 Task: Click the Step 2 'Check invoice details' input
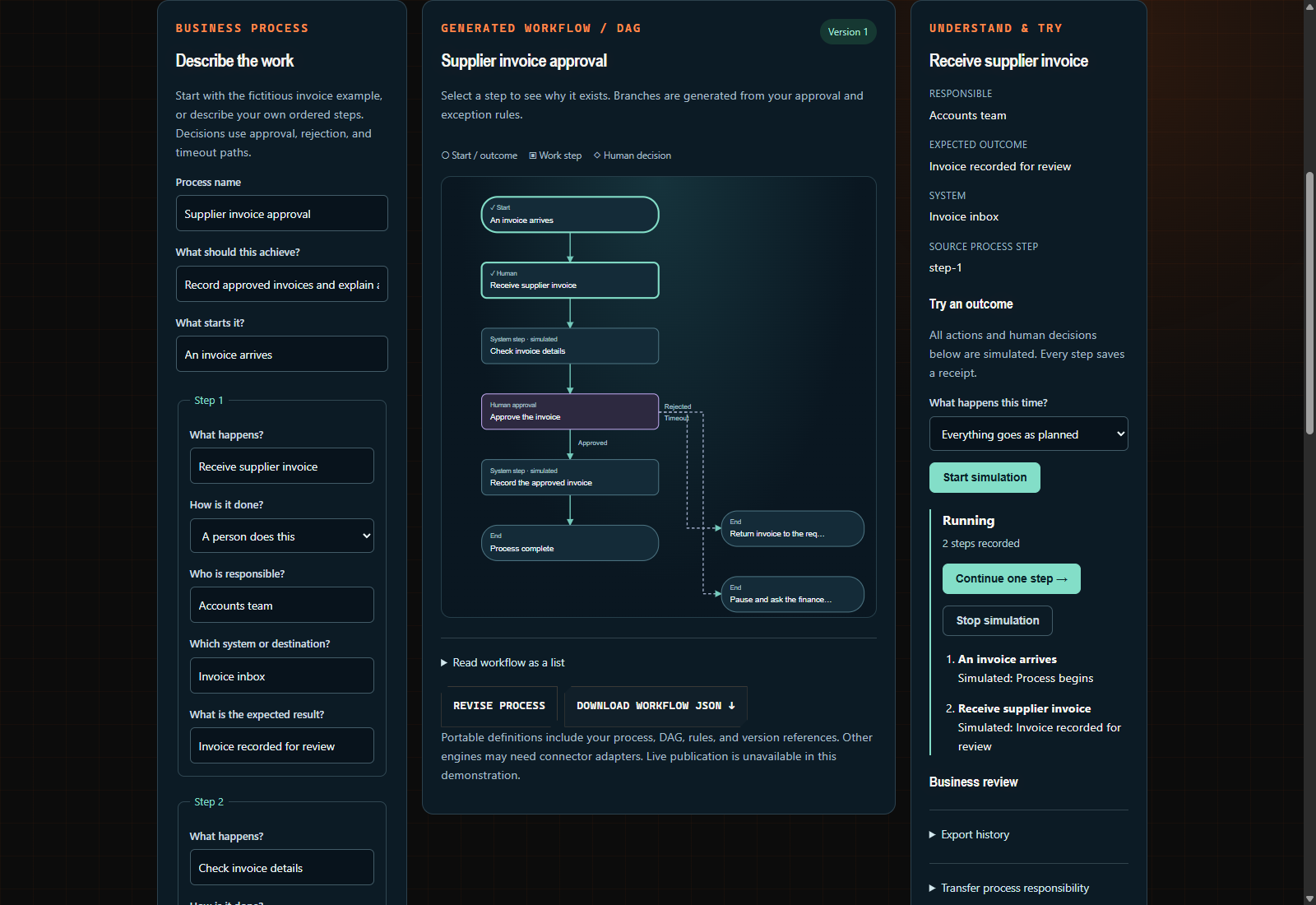(281, 867)
